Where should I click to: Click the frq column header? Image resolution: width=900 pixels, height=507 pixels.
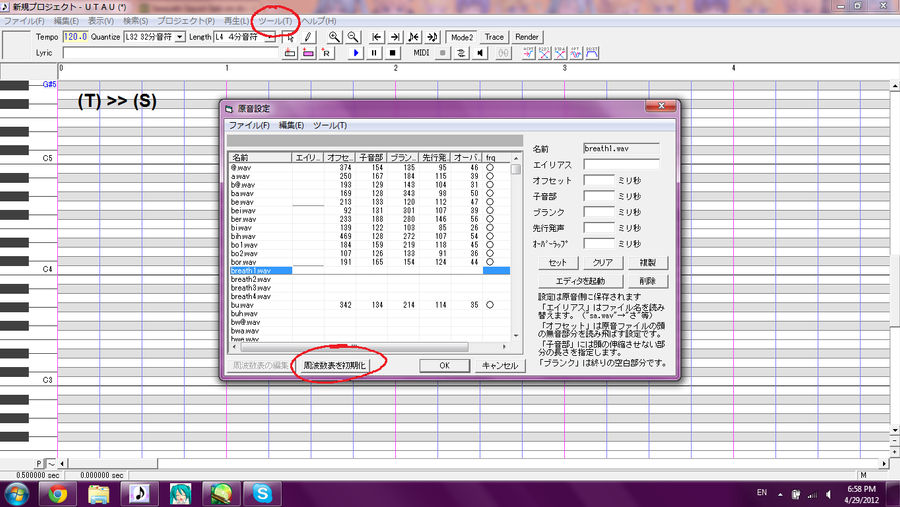496,157
